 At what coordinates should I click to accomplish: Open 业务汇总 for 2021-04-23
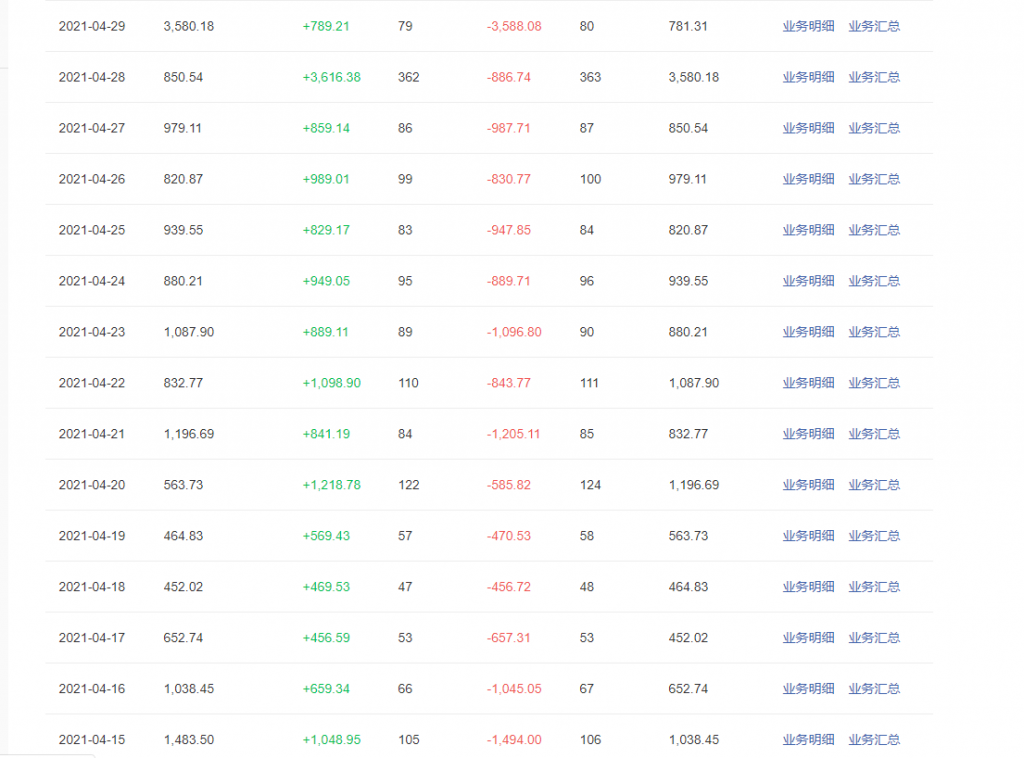click(874, 332)
